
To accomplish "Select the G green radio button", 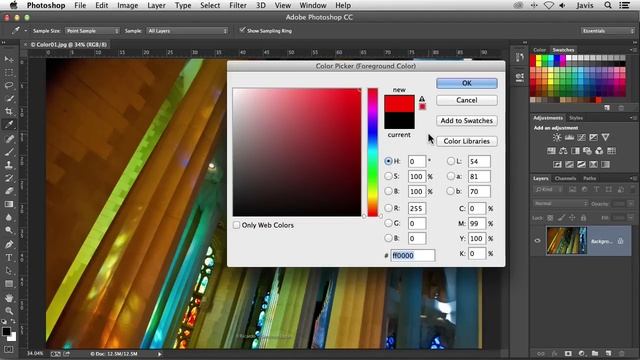I will 388,223.
